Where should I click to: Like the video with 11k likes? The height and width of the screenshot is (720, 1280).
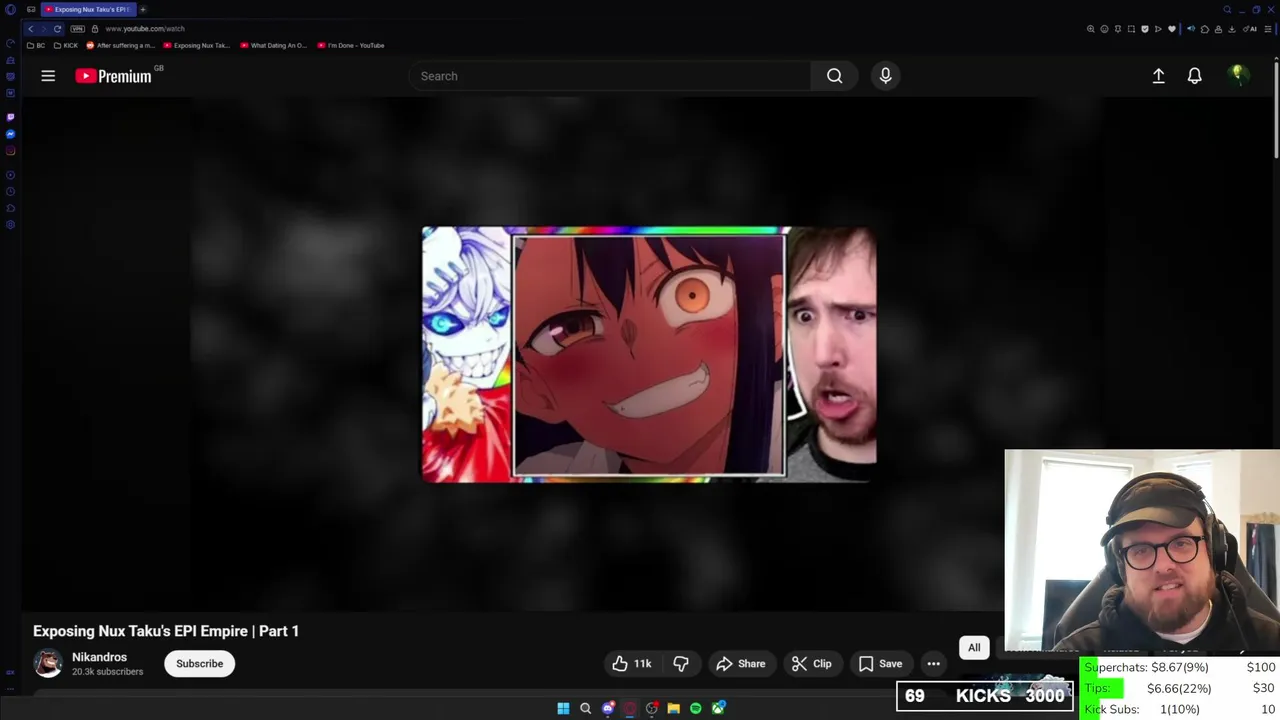tap(632, 663)
